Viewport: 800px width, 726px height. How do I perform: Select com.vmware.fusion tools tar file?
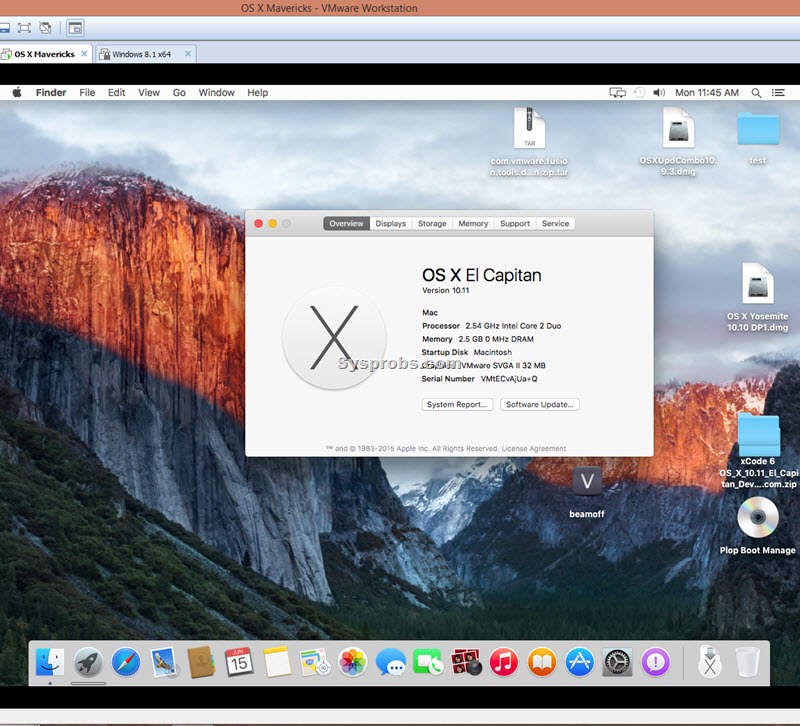click(529, 142)
